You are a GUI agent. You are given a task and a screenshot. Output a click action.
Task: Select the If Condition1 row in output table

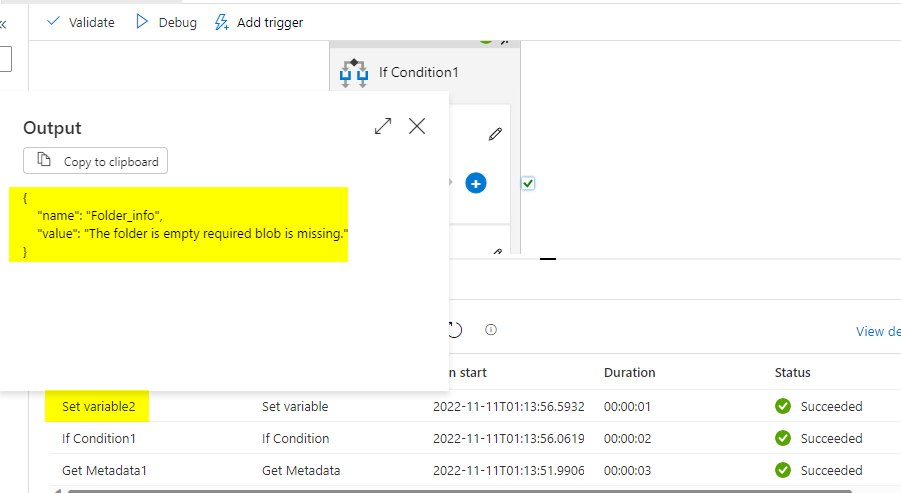(x=473, y=438)
